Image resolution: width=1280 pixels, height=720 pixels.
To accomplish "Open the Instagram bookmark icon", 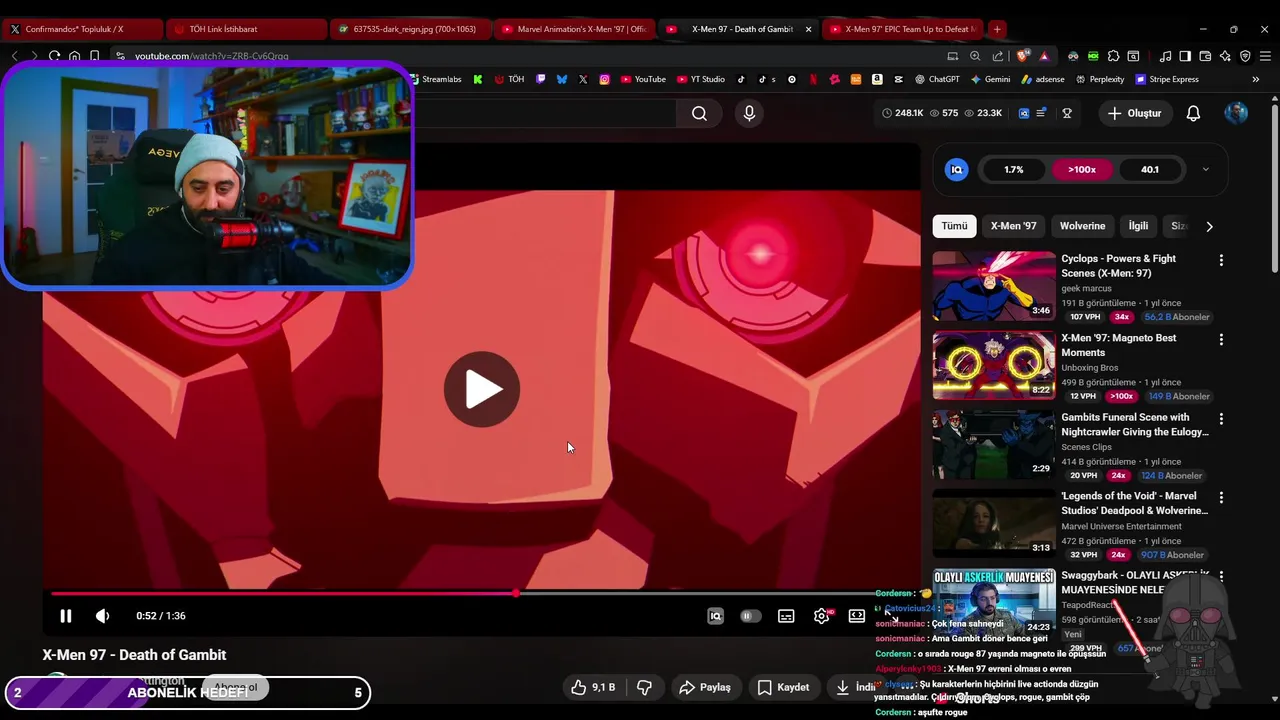I will click(605, 79).
